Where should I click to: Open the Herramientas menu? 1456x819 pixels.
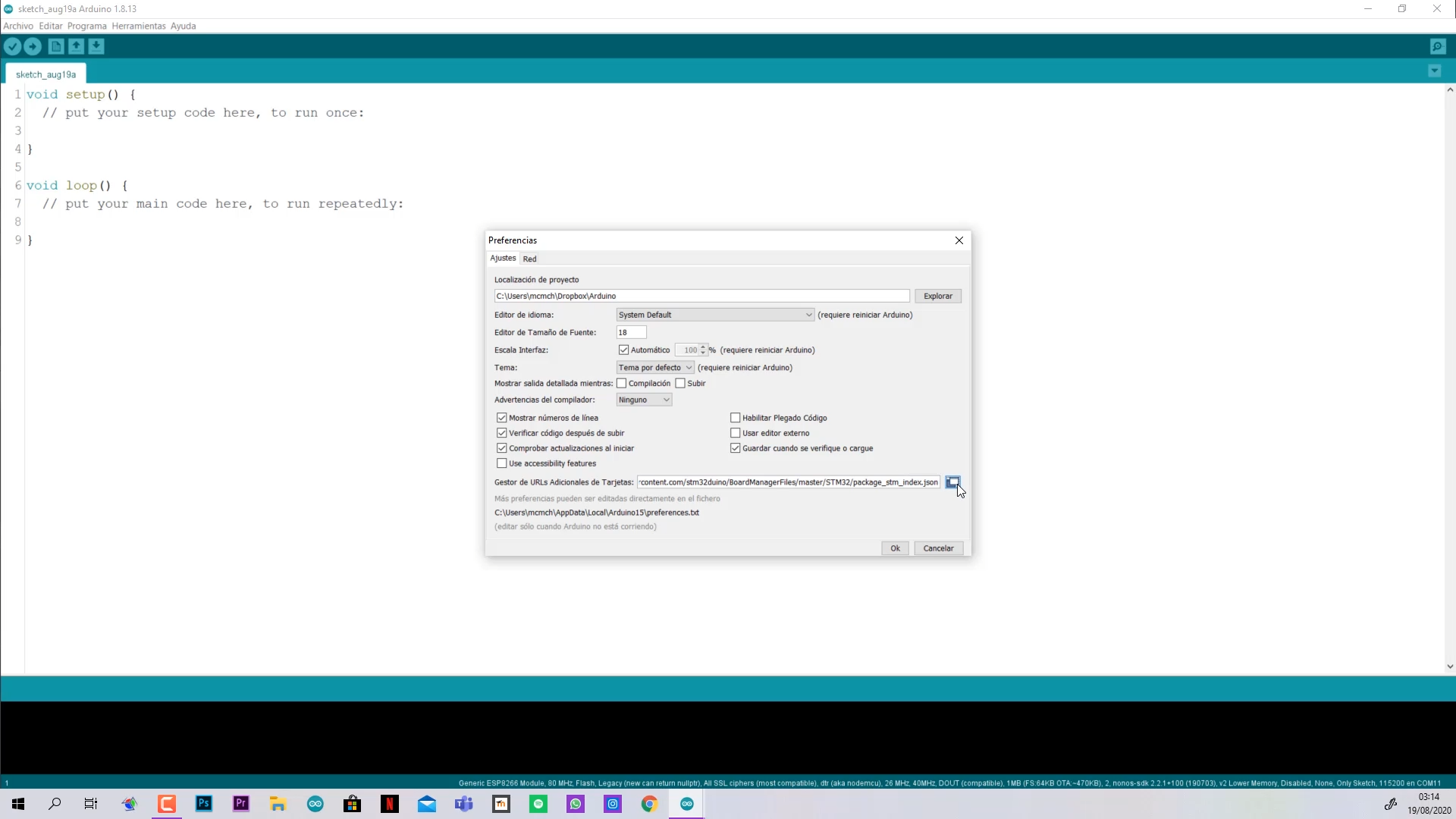click(x=138, y=26)
